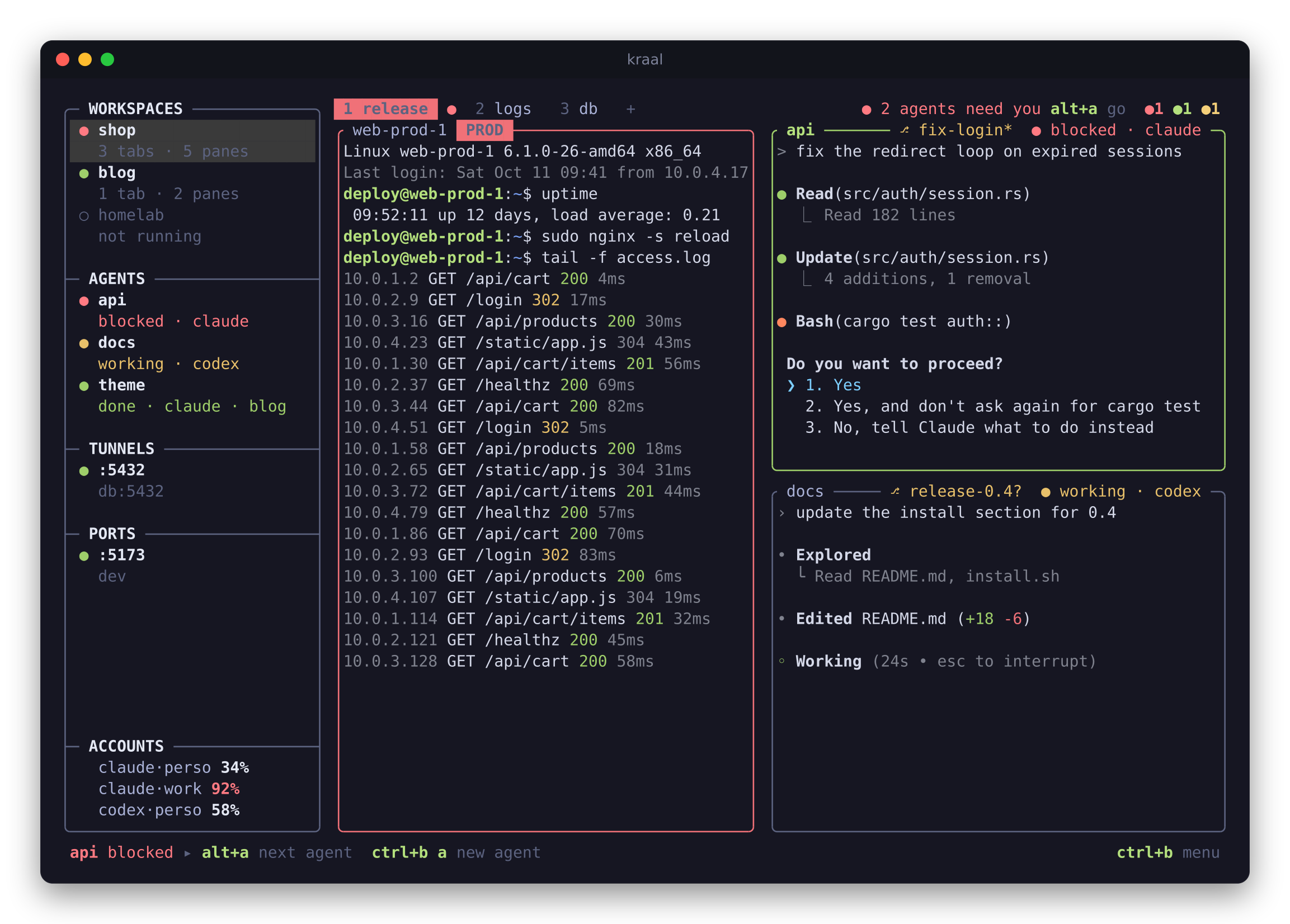Click the red blocked dot beside api agent
Viewport: 1290px width, 924px height.
click(83, 301)
